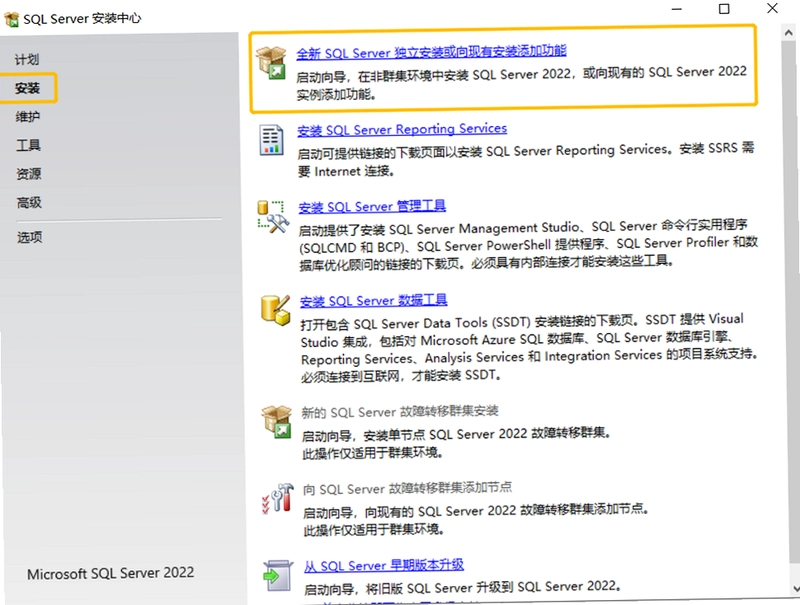The height and width of the screenshot is (605, 800).
Task: Go to the 资源 page
Action: (29, 174)
